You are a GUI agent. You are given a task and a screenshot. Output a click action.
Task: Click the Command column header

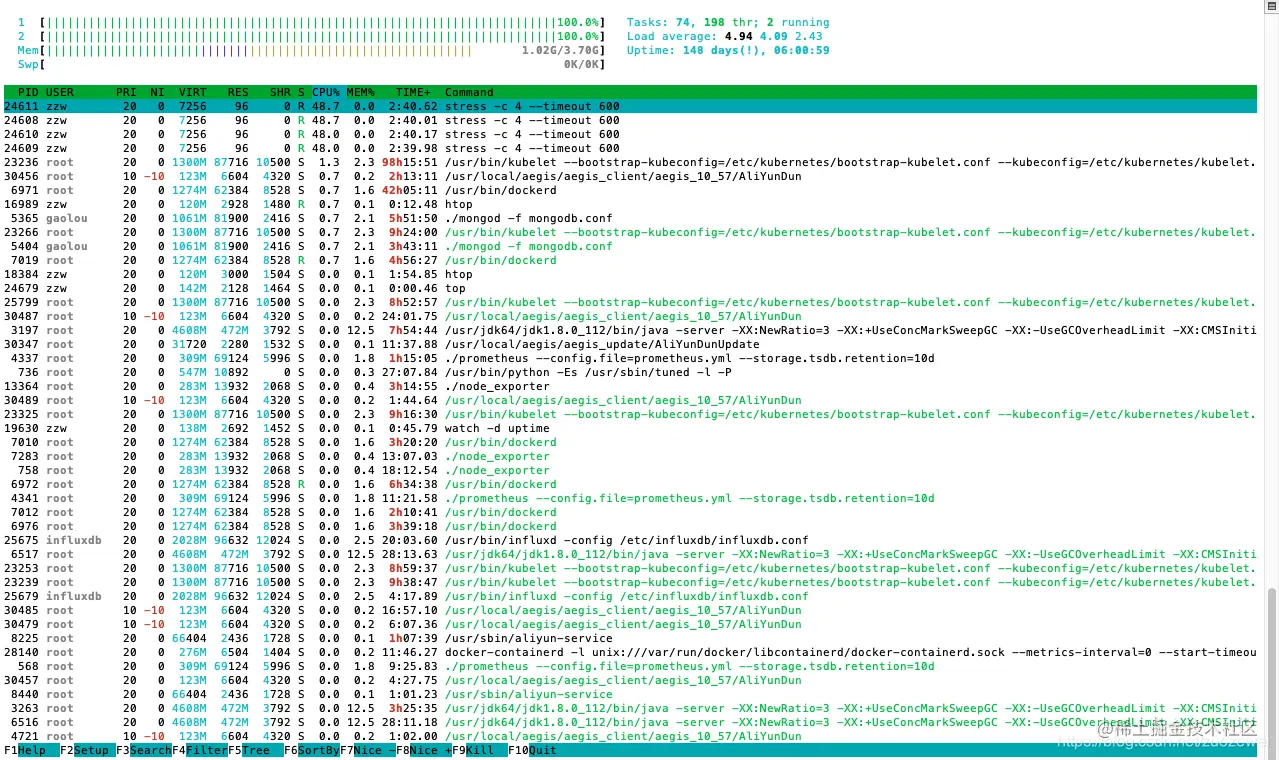point(469,92)
